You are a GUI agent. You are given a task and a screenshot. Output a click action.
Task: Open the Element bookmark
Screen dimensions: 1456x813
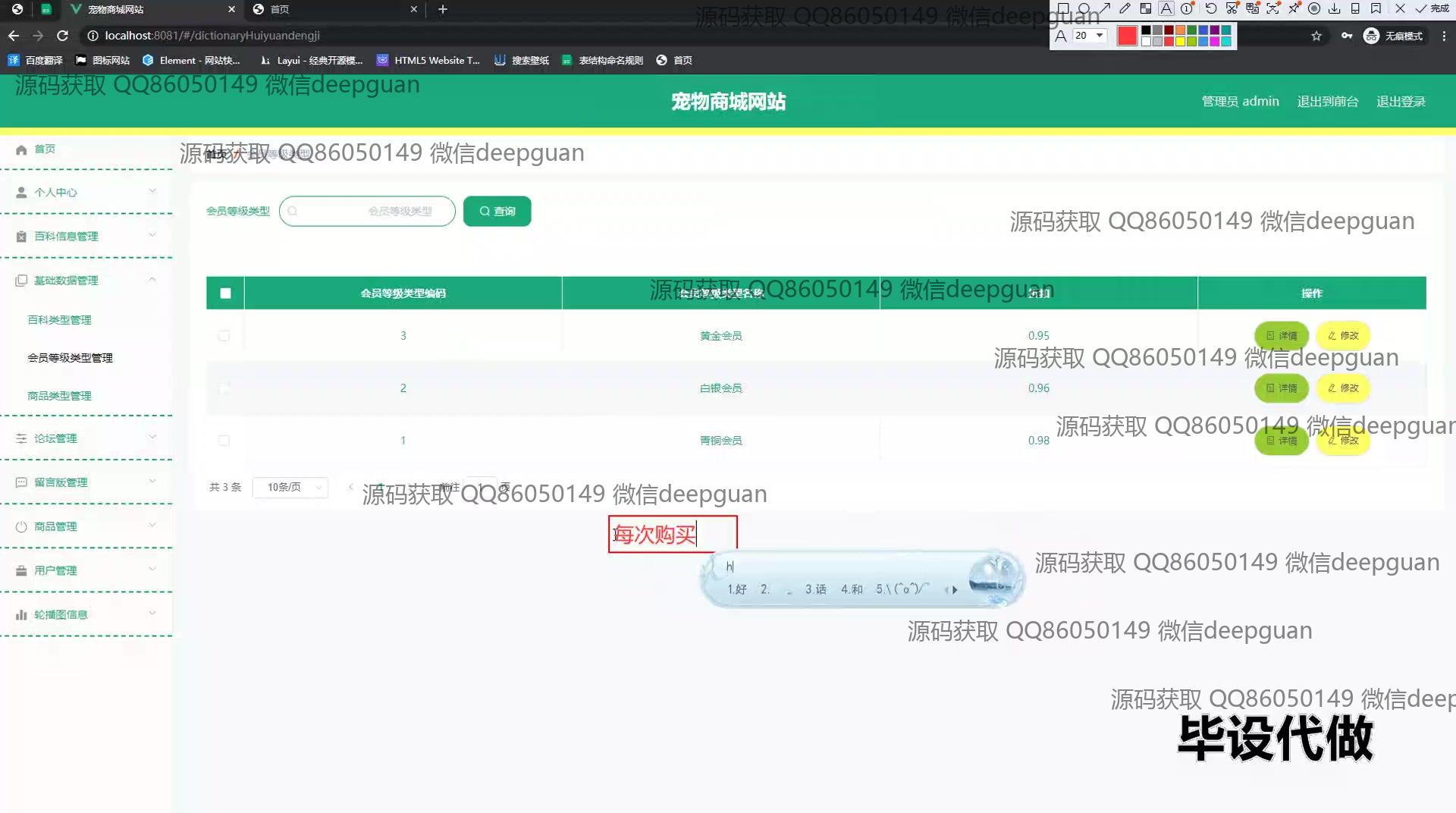tap(191, 60)
